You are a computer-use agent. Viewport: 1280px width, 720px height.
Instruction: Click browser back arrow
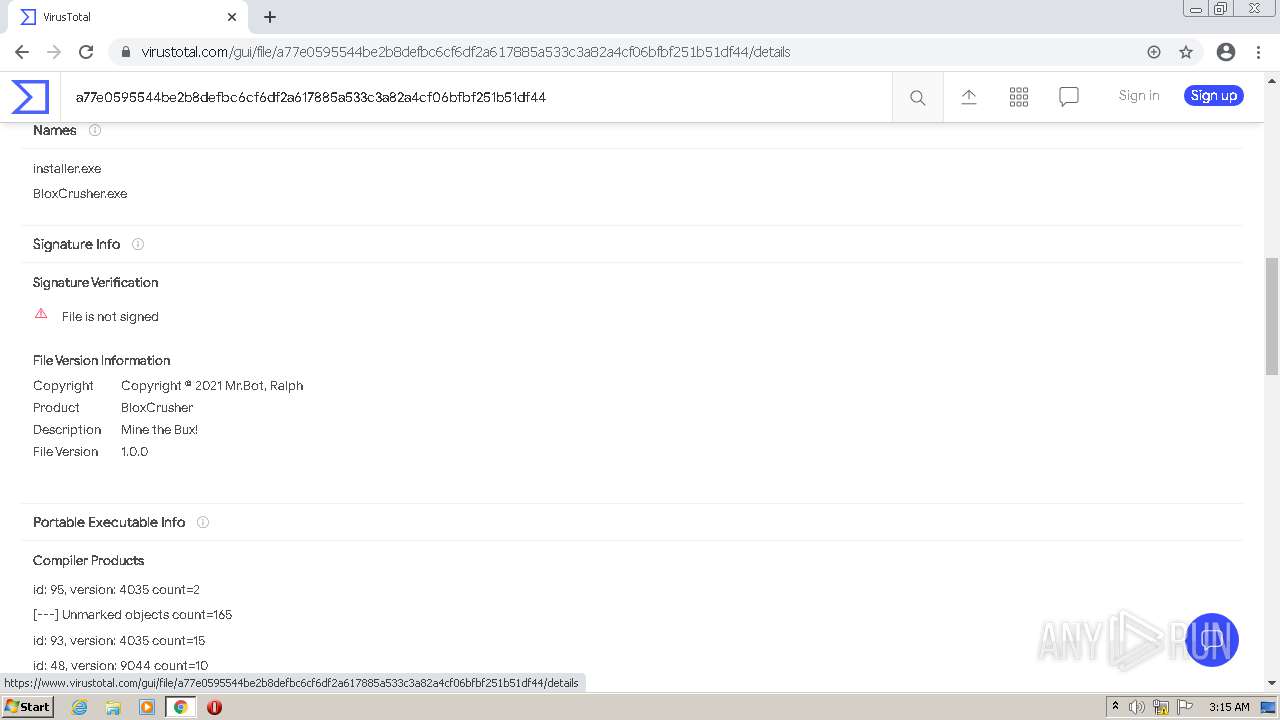click(x=22, y=52)
